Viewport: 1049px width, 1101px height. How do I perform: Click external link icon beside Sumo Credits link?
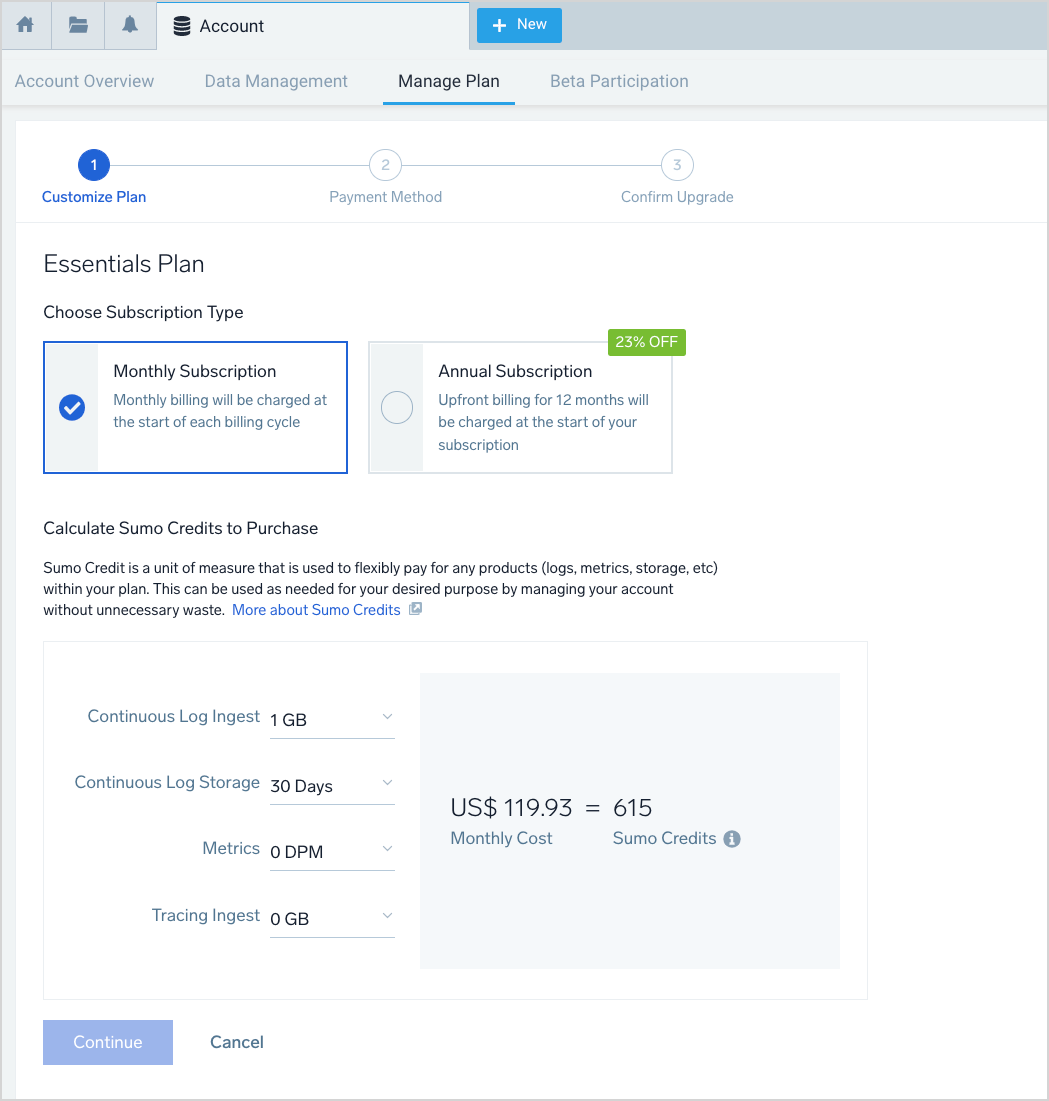[416, 609]
